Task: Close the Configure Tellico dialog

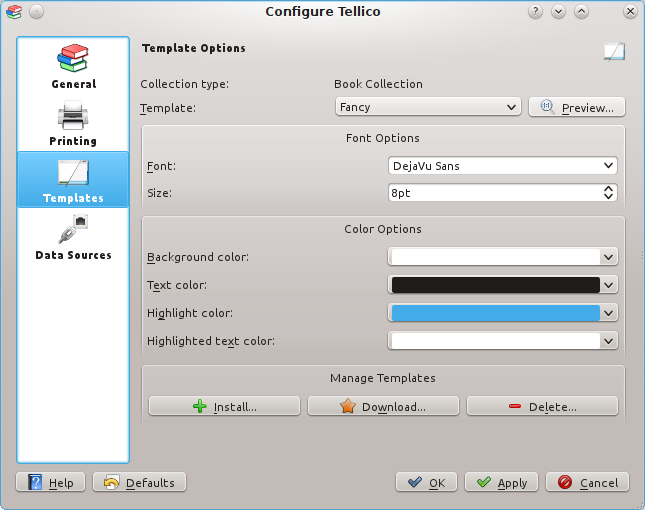Action: (x=630, y=12)
